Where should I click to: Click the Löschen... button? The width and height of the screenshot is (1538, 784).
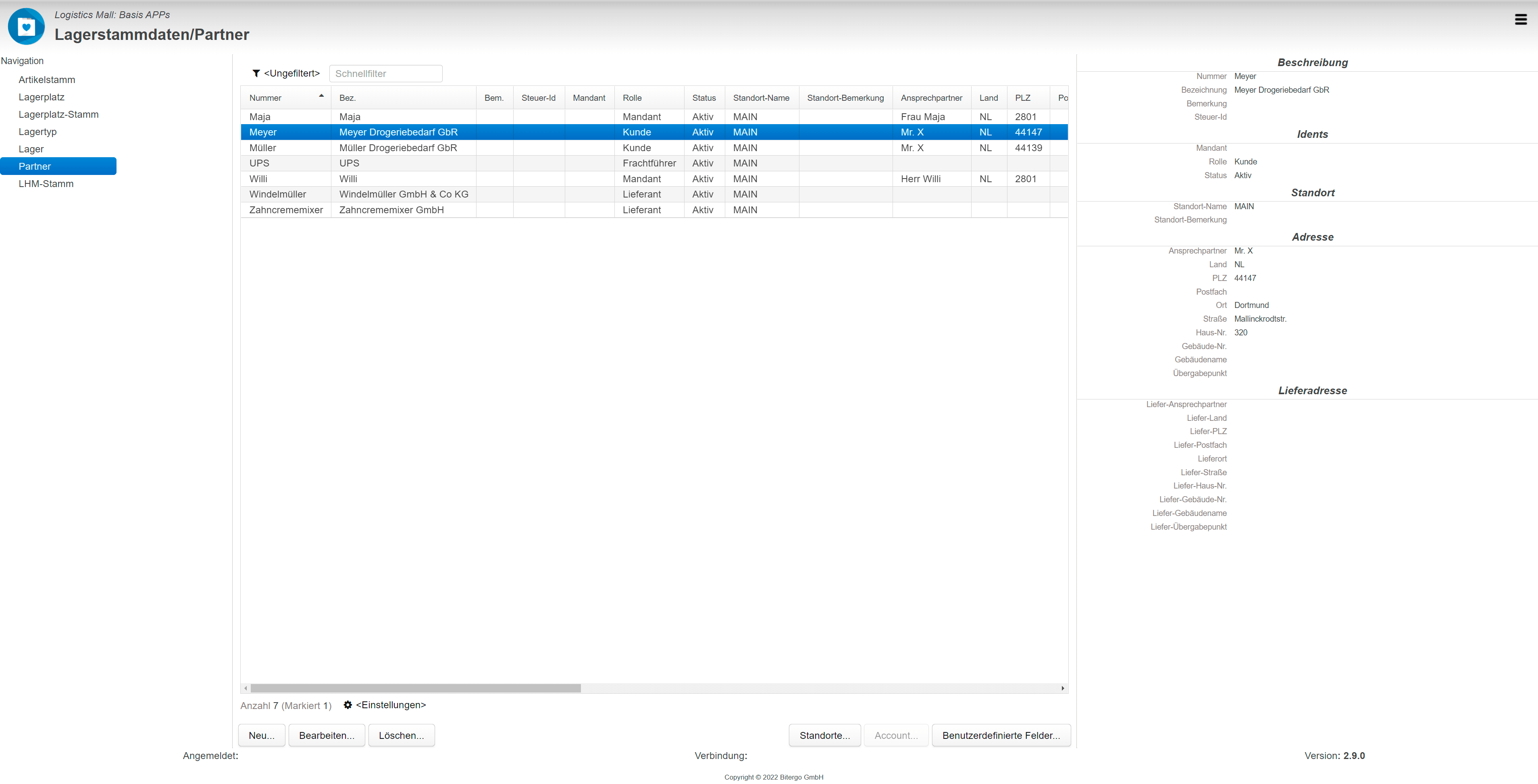[x=401, y=735]
